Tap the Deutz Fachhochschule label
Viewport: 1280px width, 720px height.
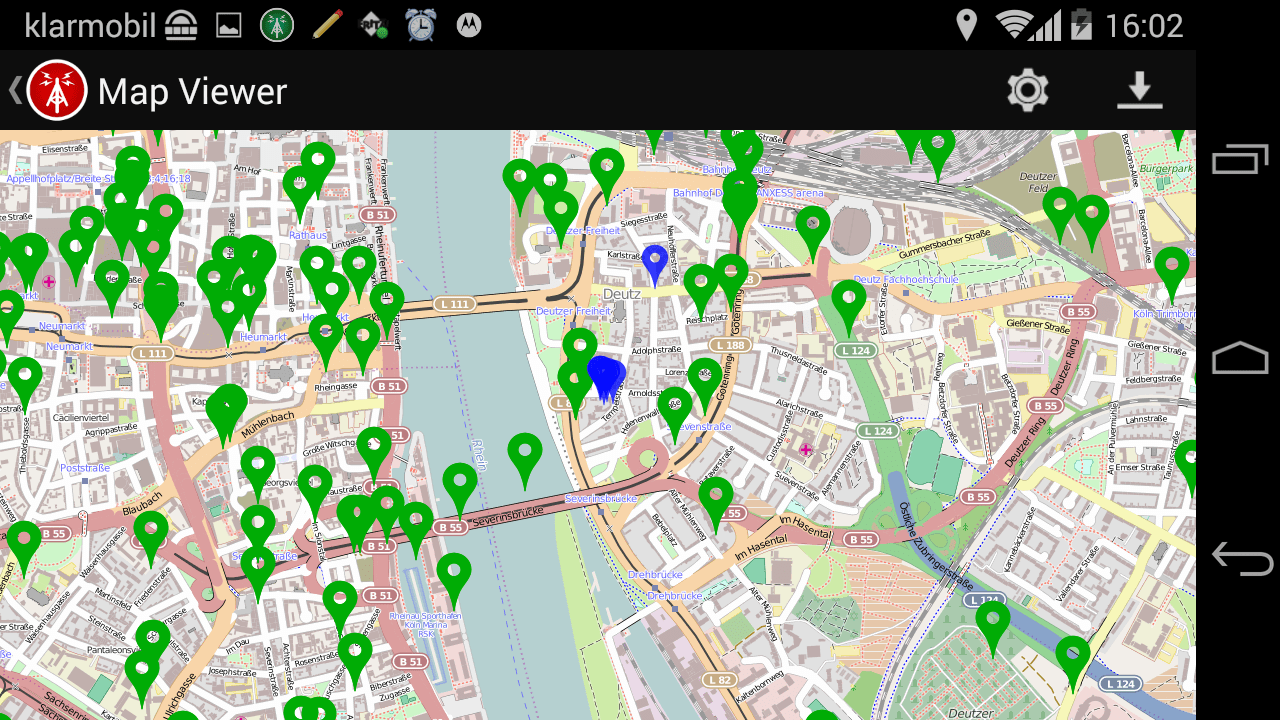coord(906,280)
